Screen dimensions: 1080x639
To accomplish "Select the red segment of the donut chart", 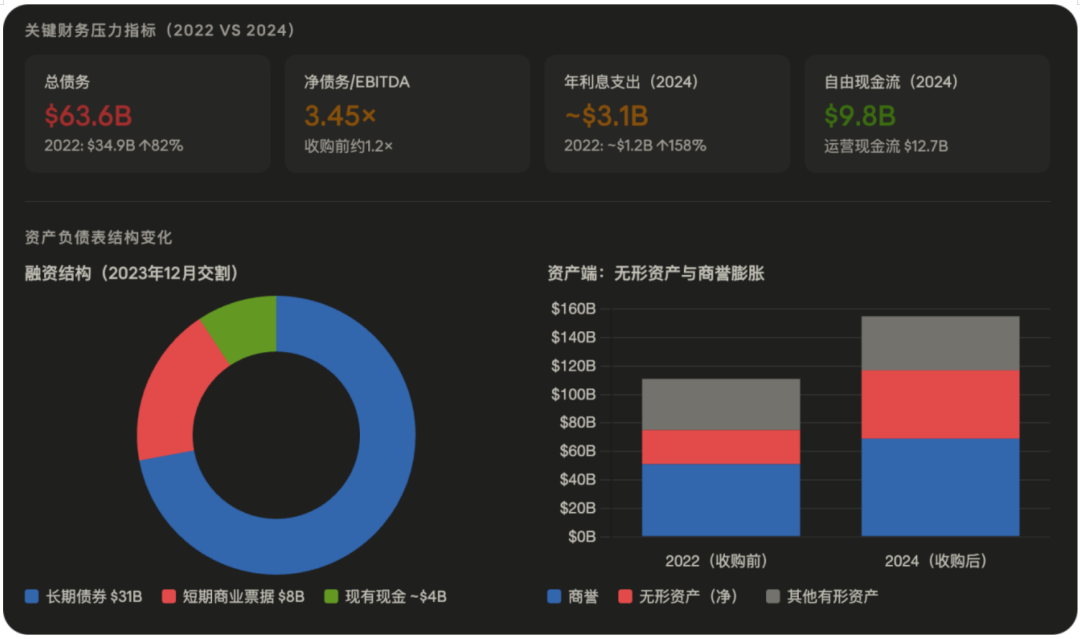I will click(x=167, y=392).
